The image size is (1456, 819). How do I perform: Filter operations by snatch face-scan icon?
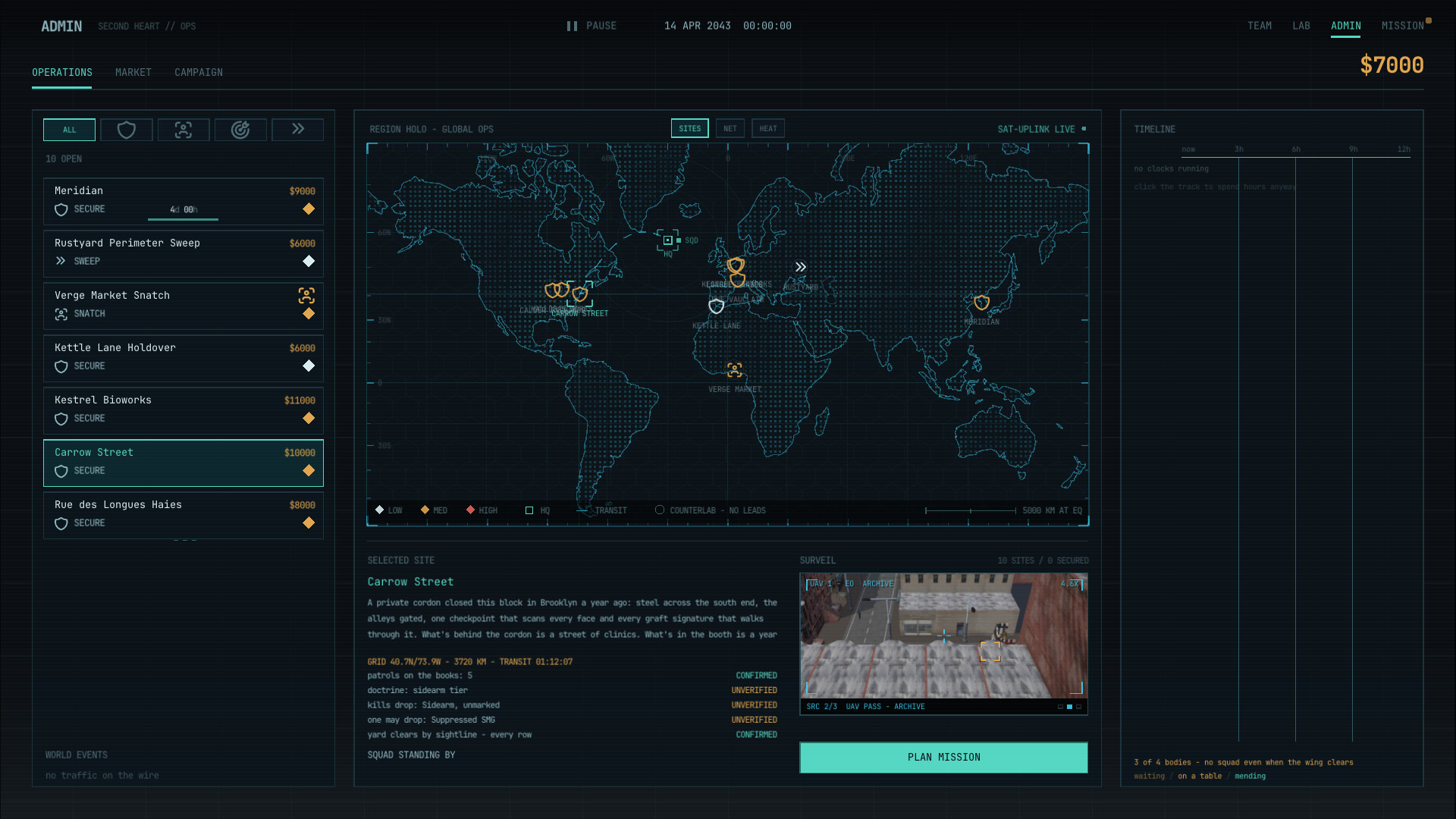tap(184, 130)
